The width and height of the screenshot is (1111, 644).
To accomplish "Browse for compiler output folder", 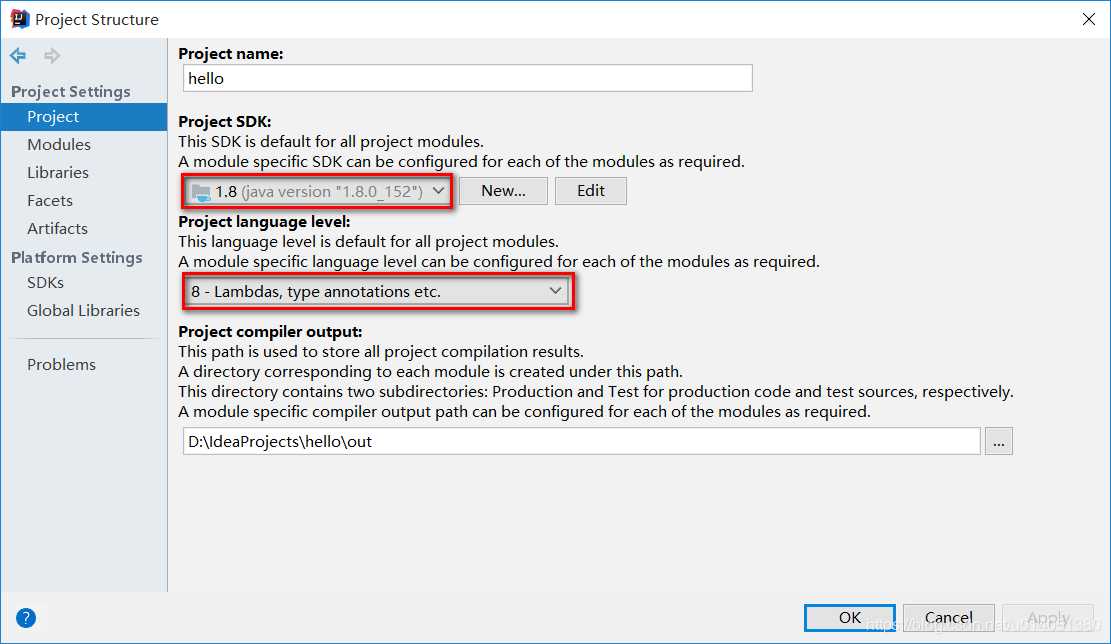I will [x=998, y=441].
